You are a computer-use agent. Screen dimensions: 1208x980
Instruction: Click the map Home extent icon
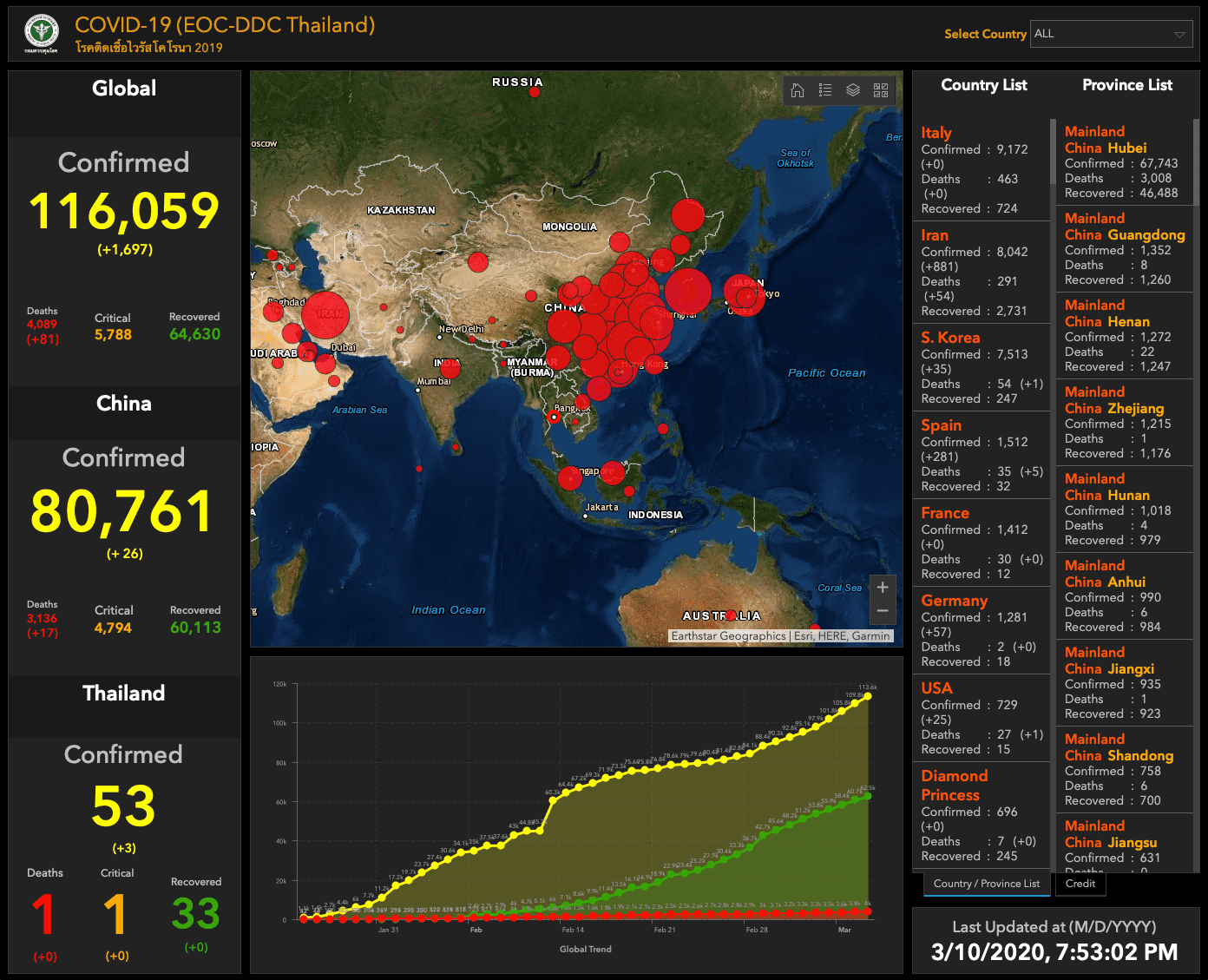pos(798,90)
